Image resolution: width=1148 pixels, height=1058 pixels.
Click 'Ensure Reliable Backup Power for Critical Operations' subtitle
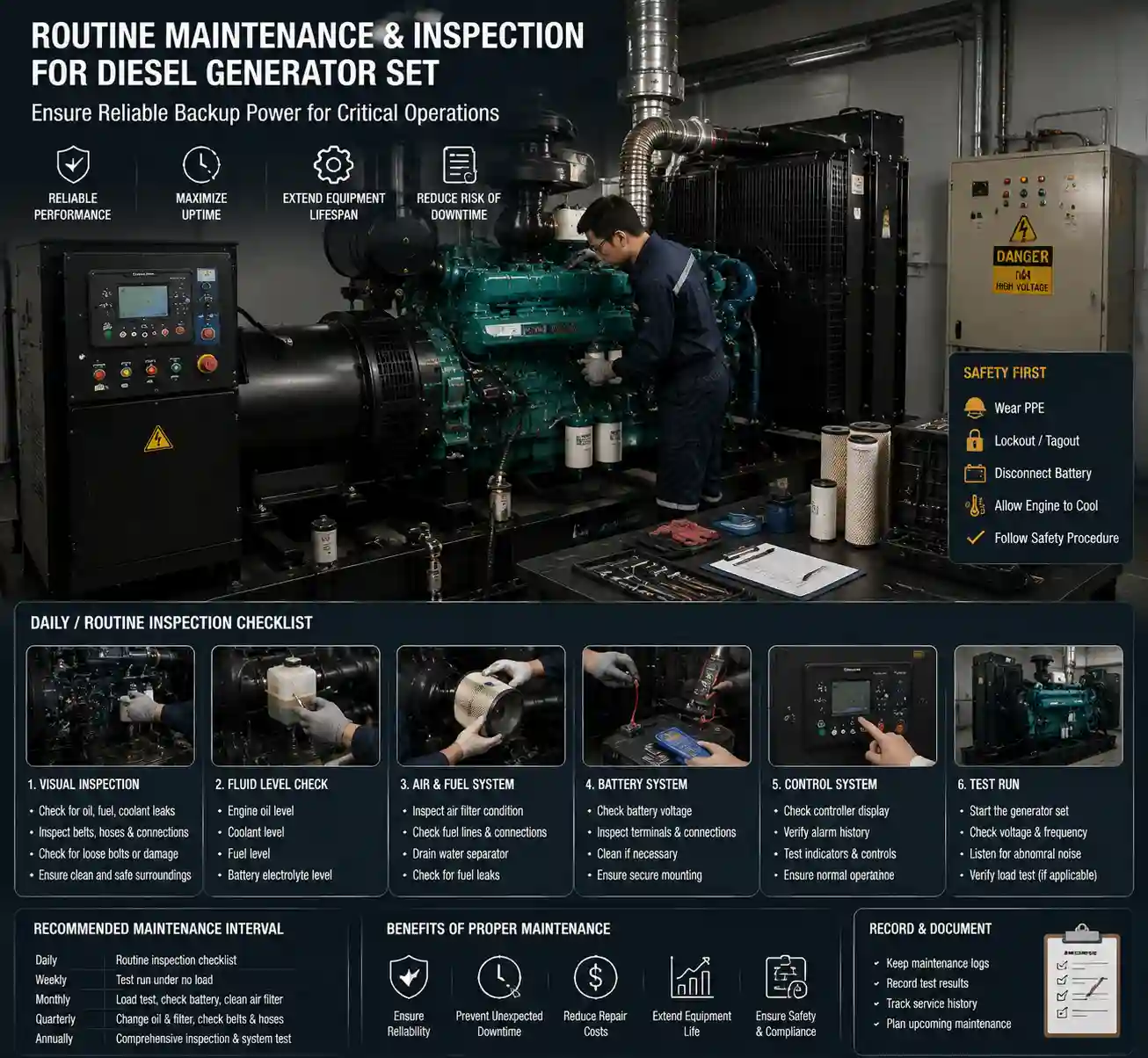point(265,113)
